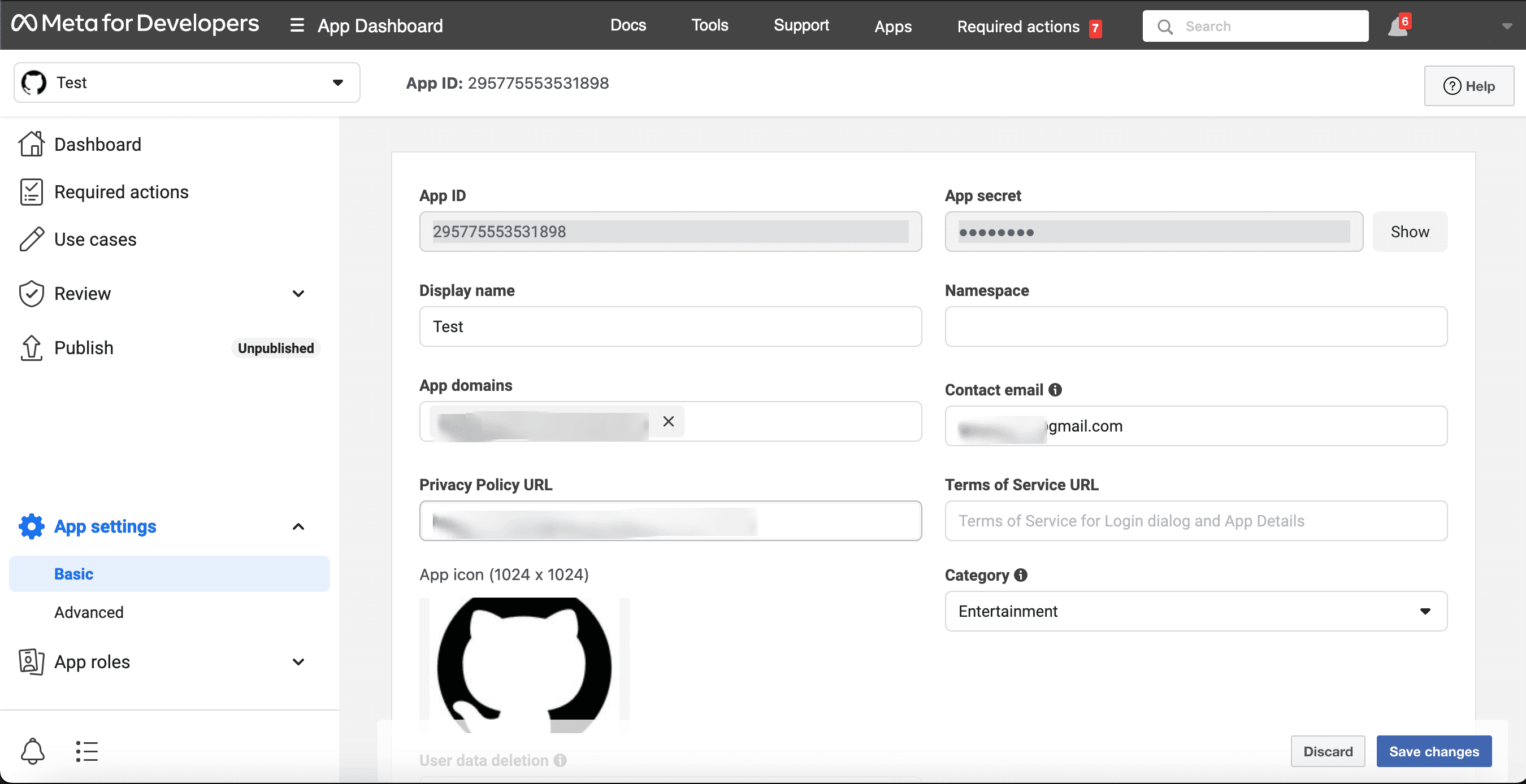
Task: Show the app secret
Action: 1410,232
